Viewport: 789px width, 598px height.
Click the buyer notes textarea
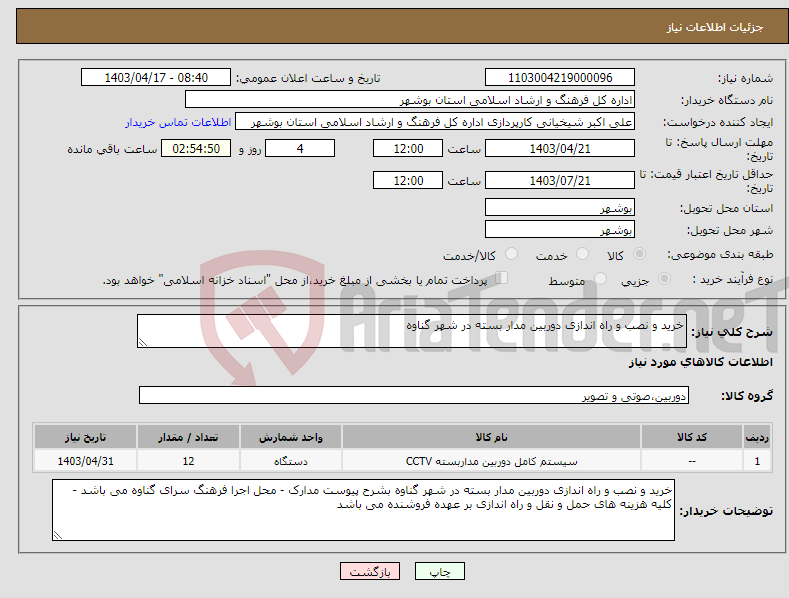click(x=363, y=510)
